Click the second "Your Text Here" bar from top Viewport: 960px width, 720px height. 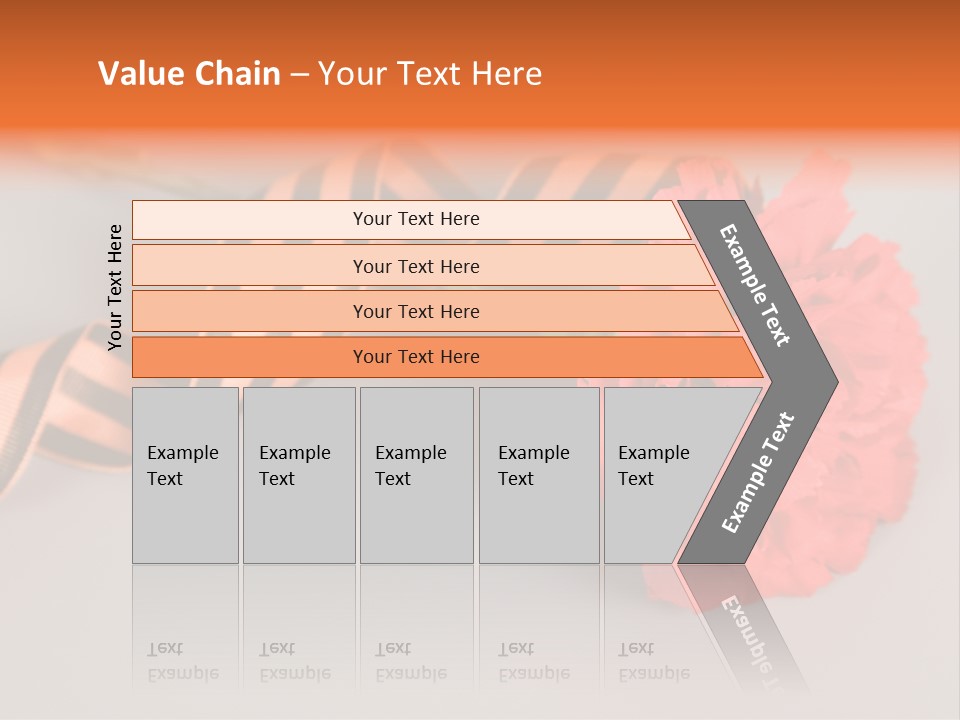point(416,266)
